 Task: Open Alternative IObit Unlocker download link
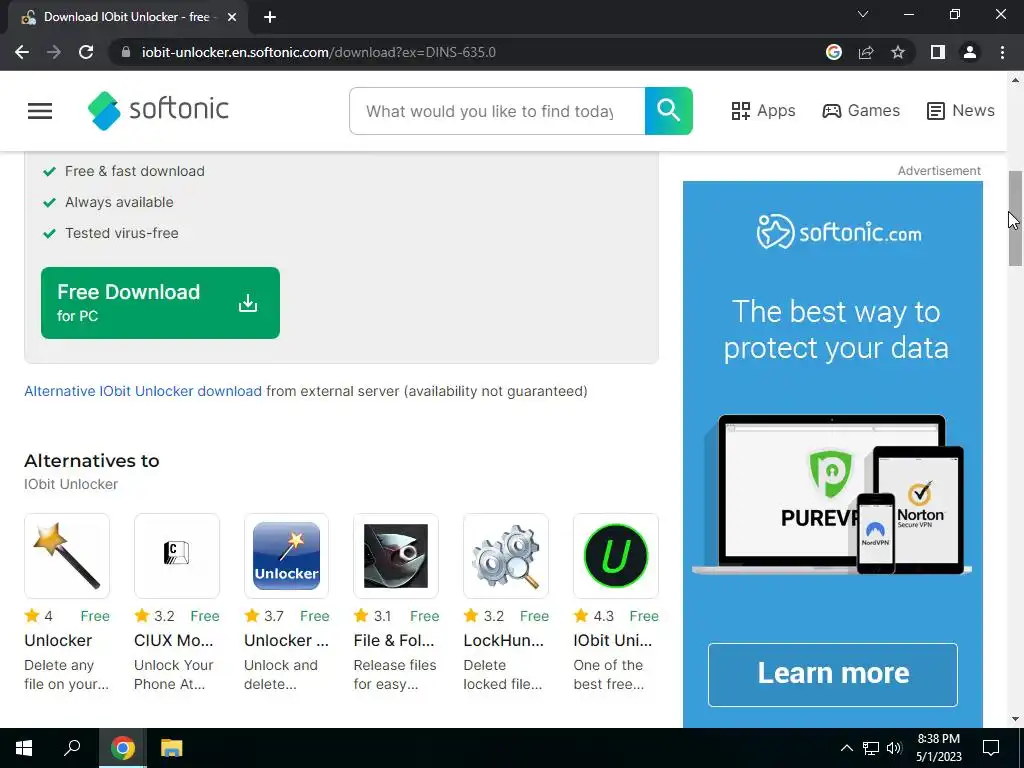tap(143, 391)
